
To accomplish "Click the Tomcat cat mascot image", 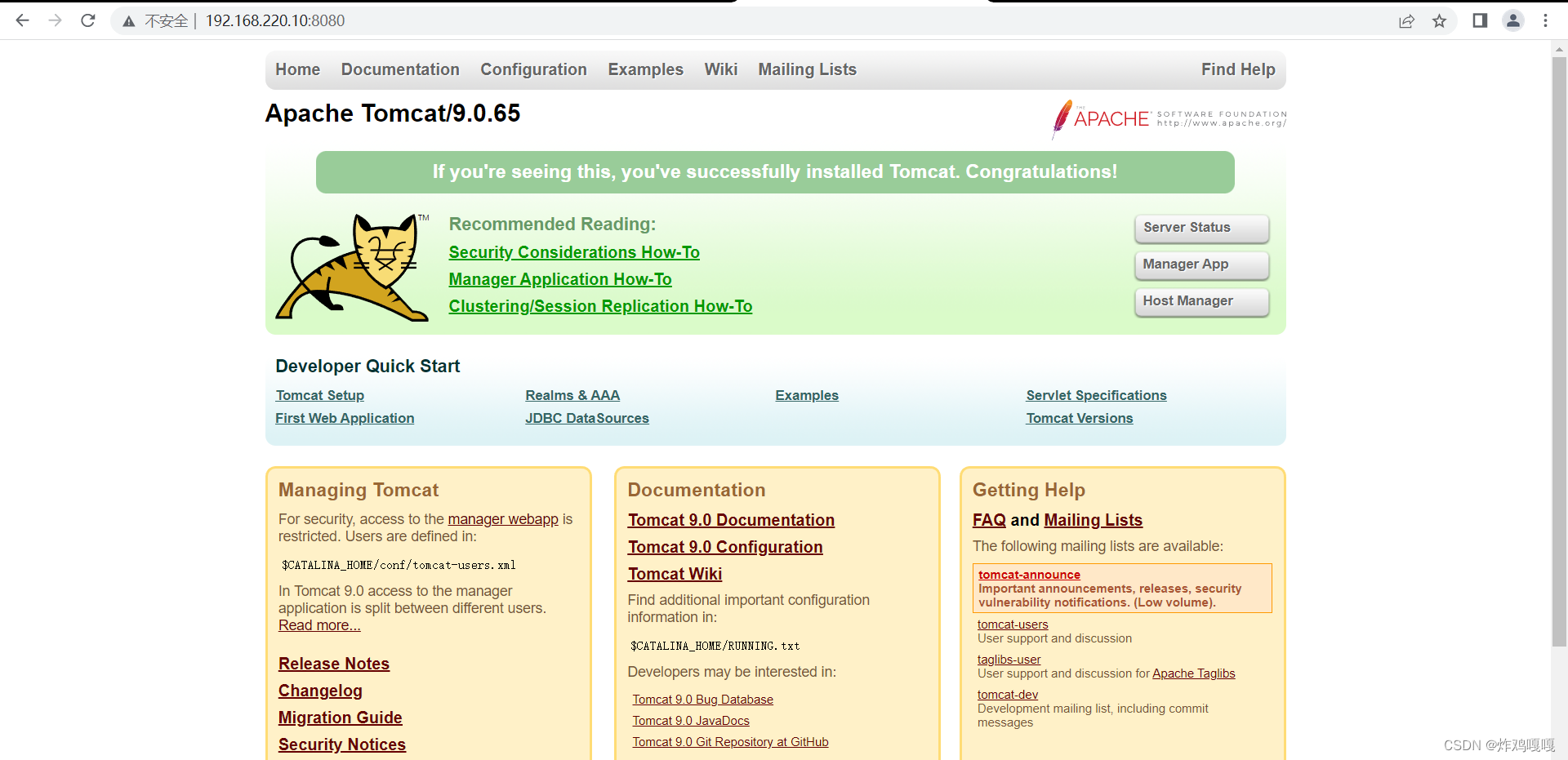I will 353,267.
